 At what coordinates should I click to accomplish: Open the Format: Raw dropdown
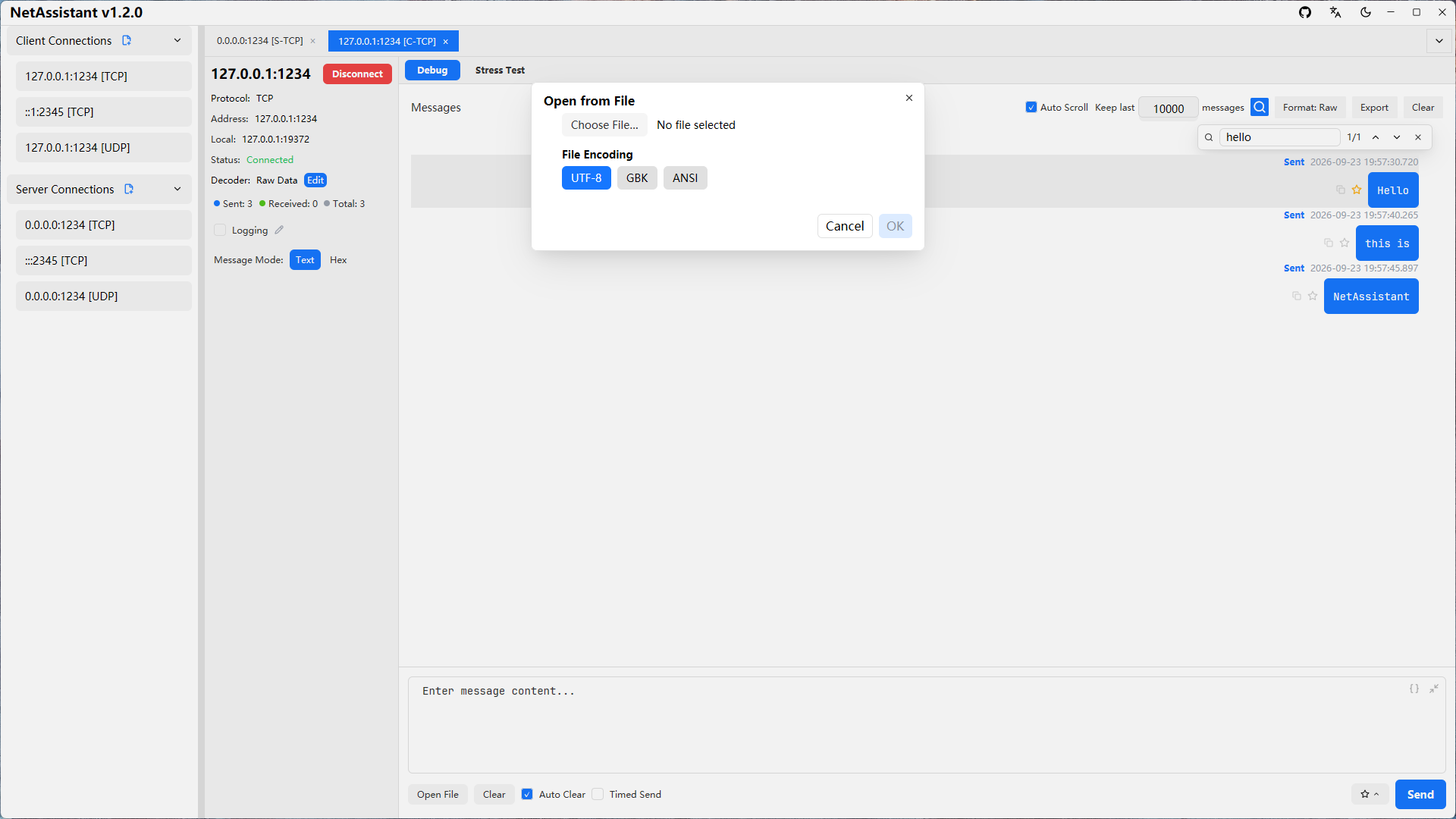tap(1310, 108)
